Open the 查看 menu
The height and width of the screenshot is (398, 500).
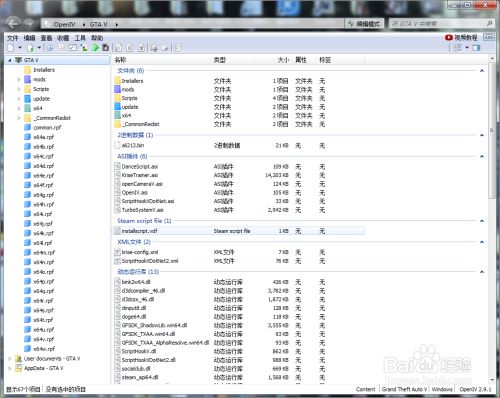point(46,38)
